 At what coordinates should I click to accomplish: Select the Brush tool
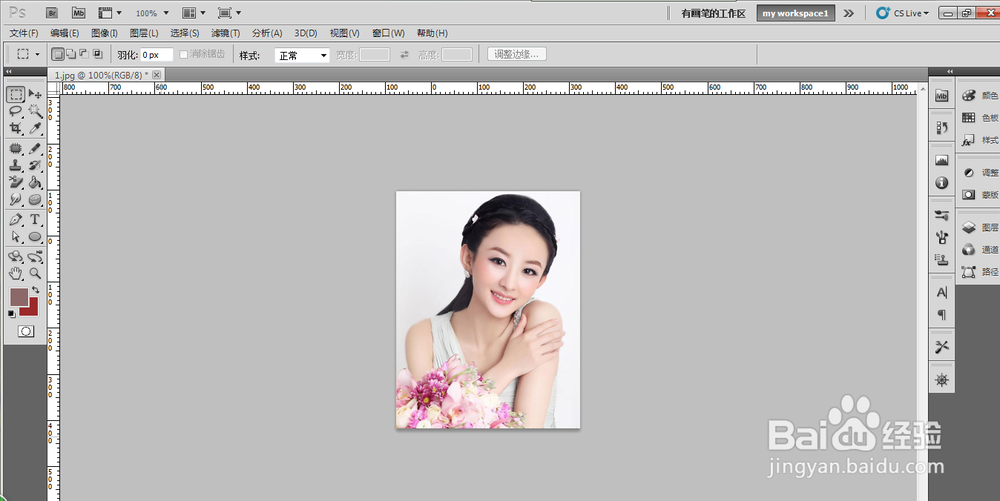pyautogui.click(x=35, y=149)
